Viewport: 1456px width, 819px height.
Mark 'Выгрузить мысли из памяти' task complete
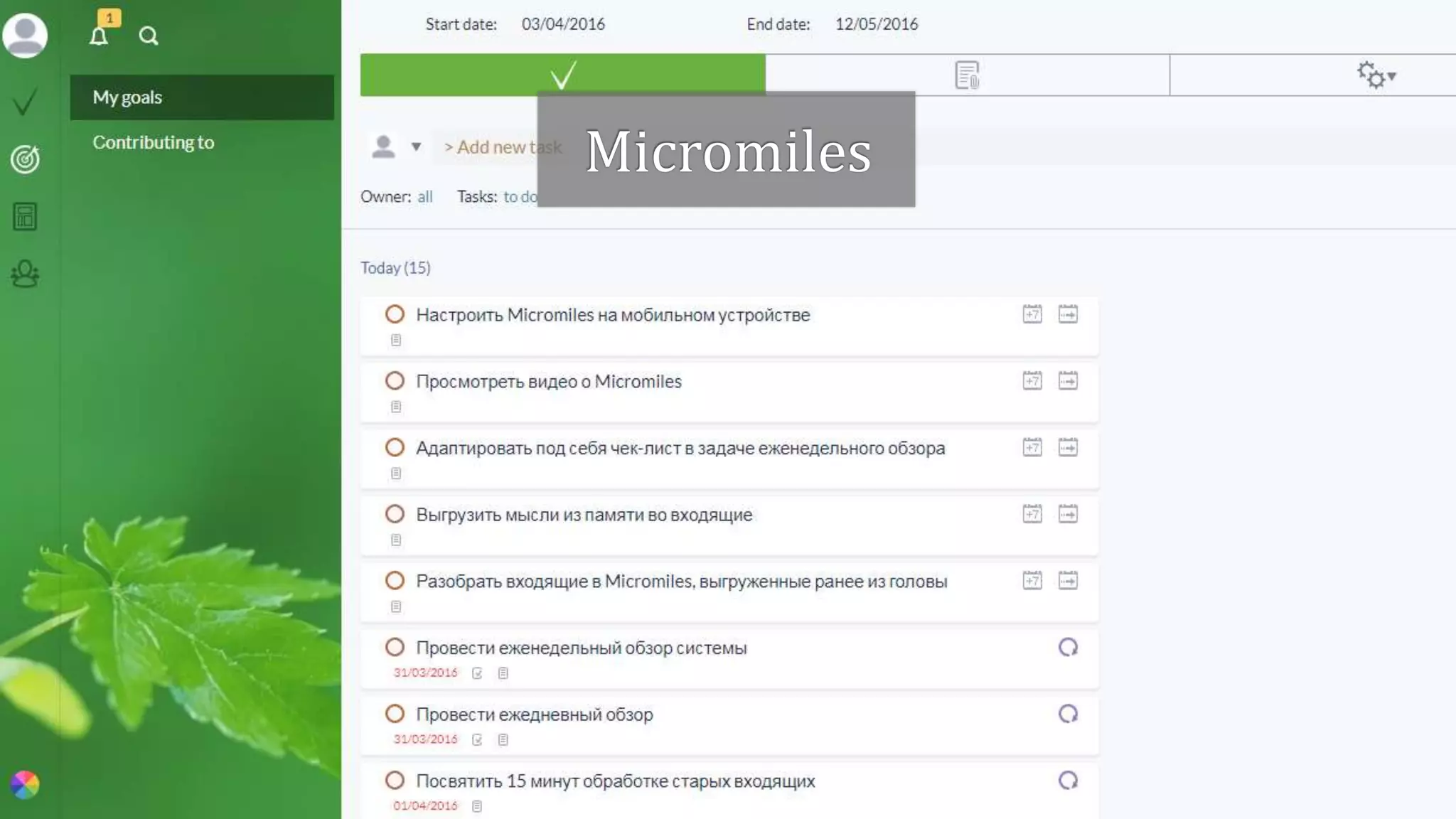pyautogui.click(x=395, y=514)
